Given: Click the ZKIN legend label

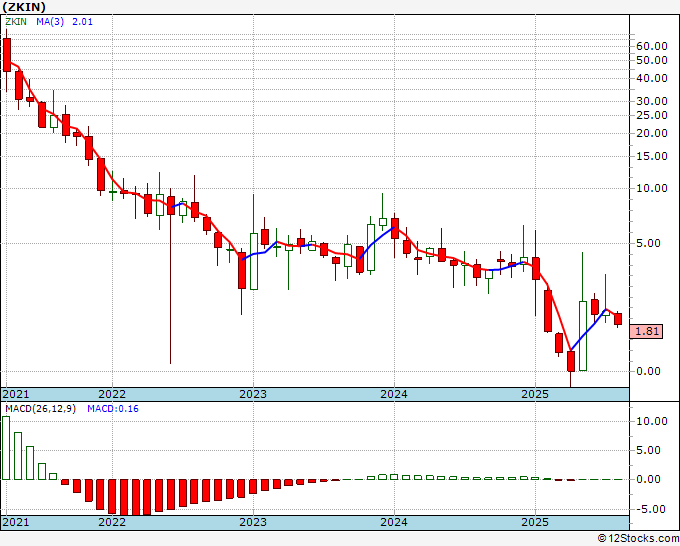Looking at the screenshot, I should pos(16,22).
